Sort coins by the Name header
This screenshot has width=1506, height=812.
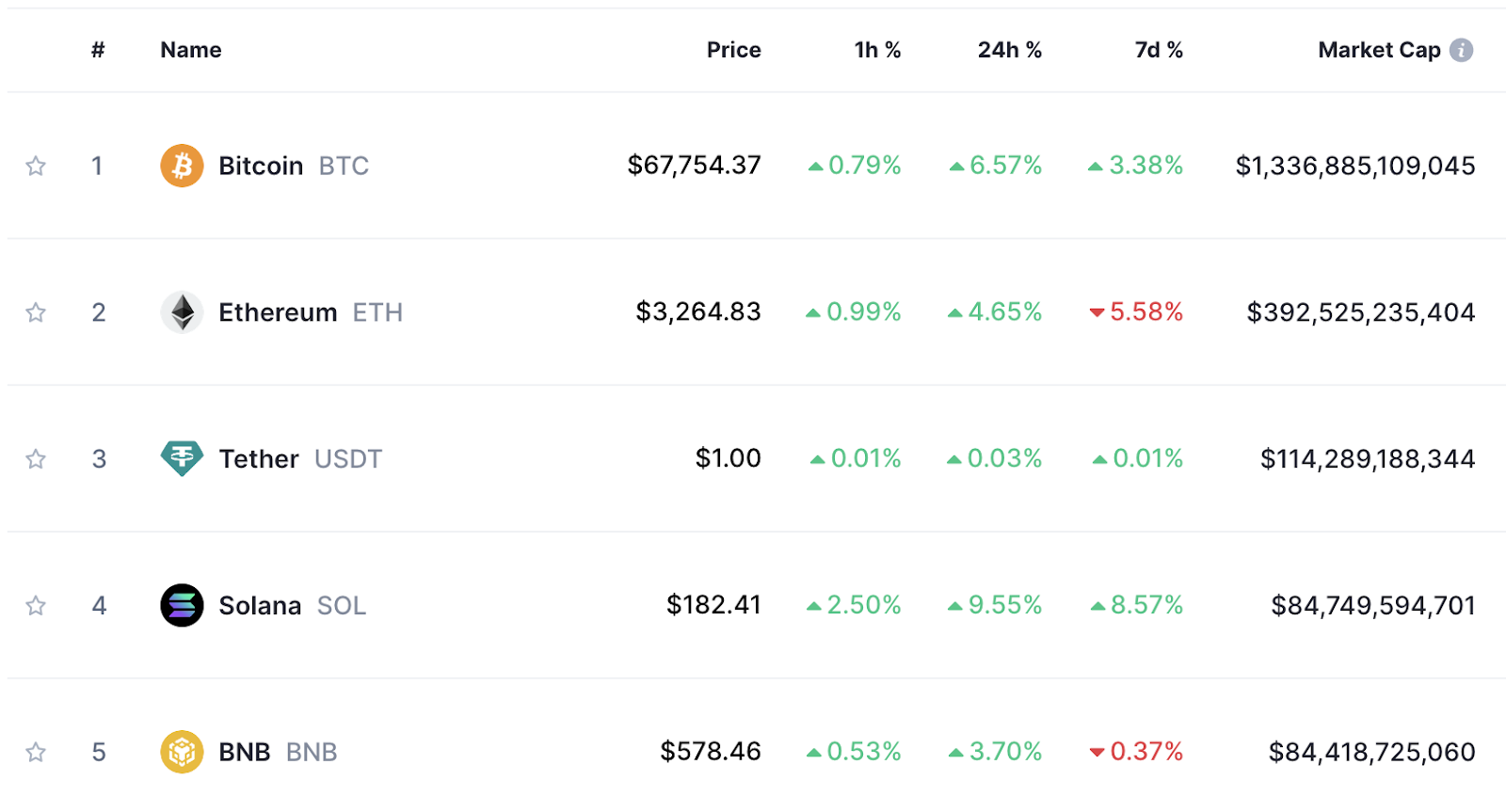191,50
